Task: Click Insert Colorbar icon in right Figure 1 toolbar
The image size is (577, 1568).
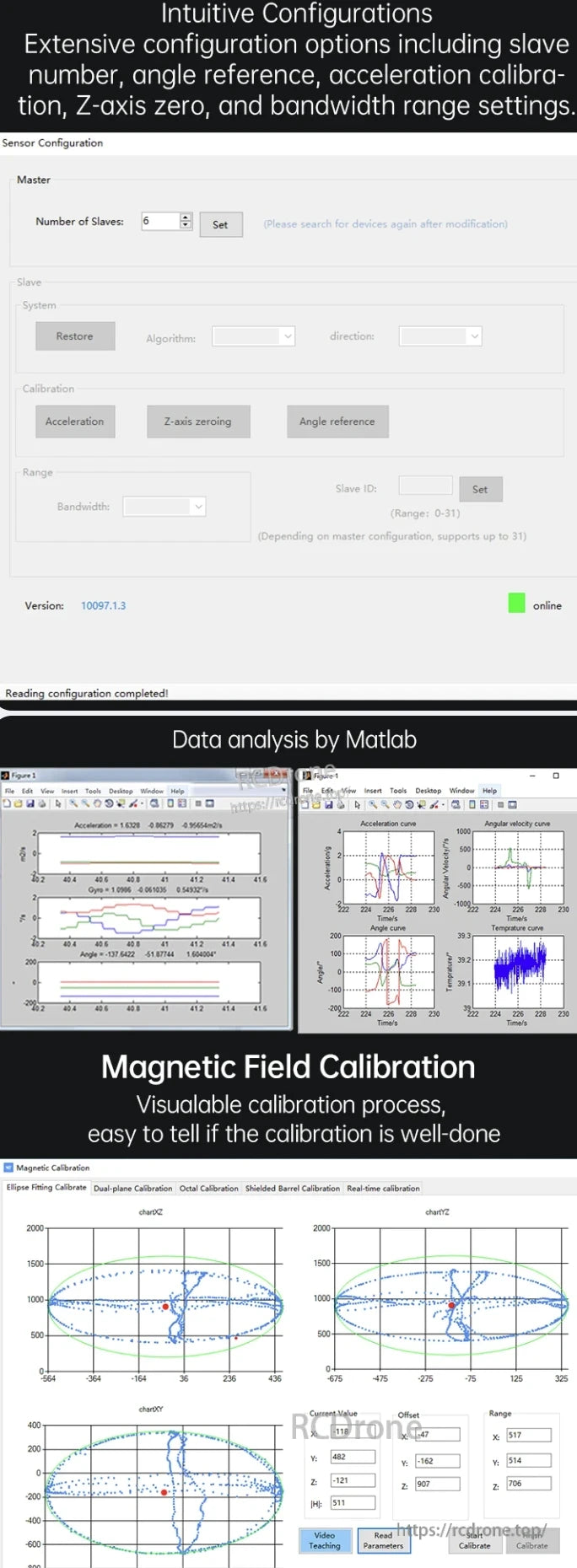Action: coord(472,805)
